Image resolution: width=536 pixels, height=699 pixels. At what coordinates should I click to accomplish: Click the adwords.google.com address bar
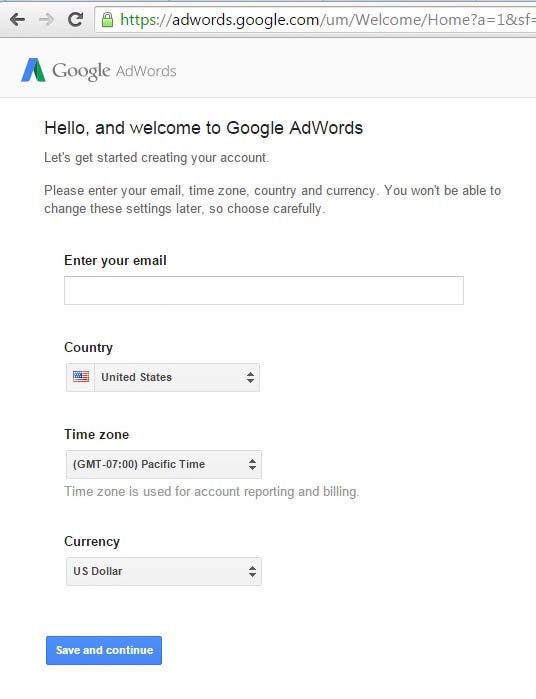[315, 20]
